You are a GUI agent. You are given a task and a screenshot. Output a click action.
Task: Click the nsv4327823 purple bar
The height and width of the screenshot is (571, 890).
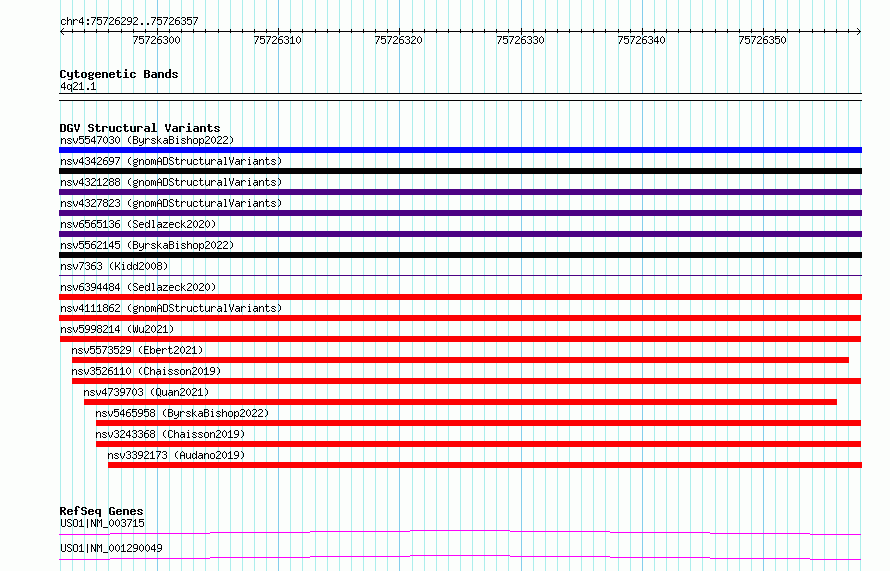pyautogui.click(x=460, y=213)
